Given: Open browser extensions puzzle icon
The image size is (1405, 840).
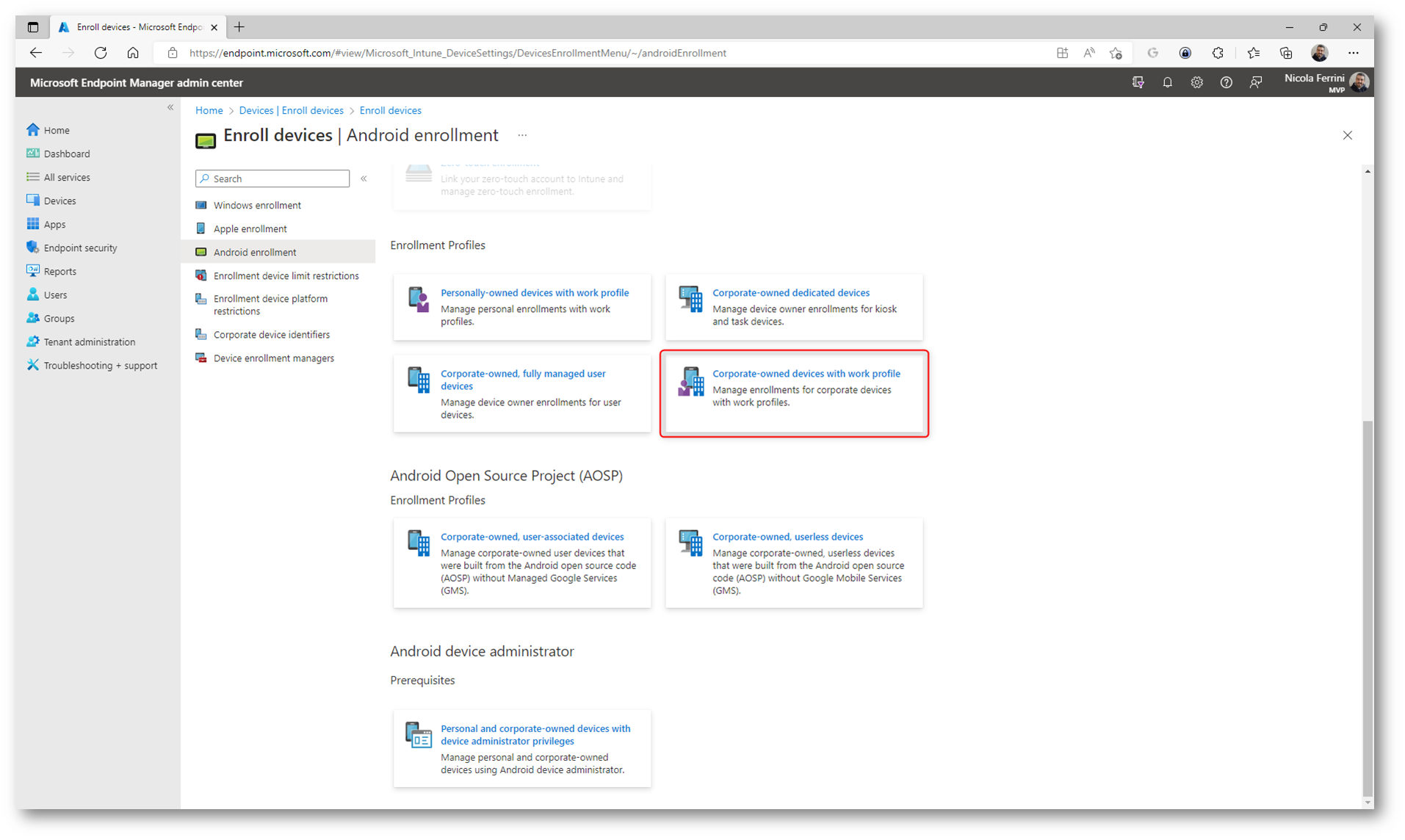Looking at the screenshot, I should pyautogui.click(x=1218, y=53).
